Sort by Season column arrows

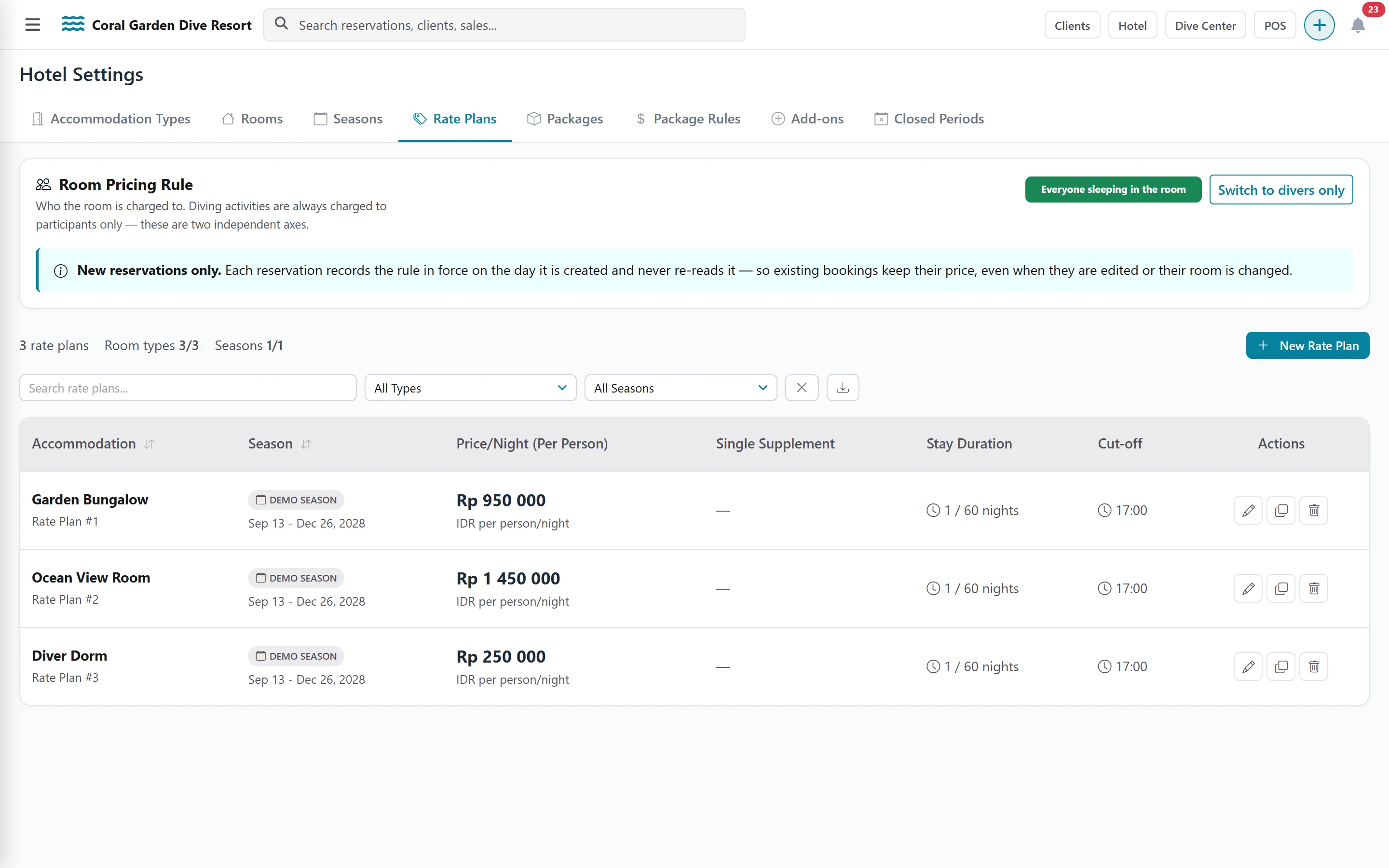(x=306, y=444)
